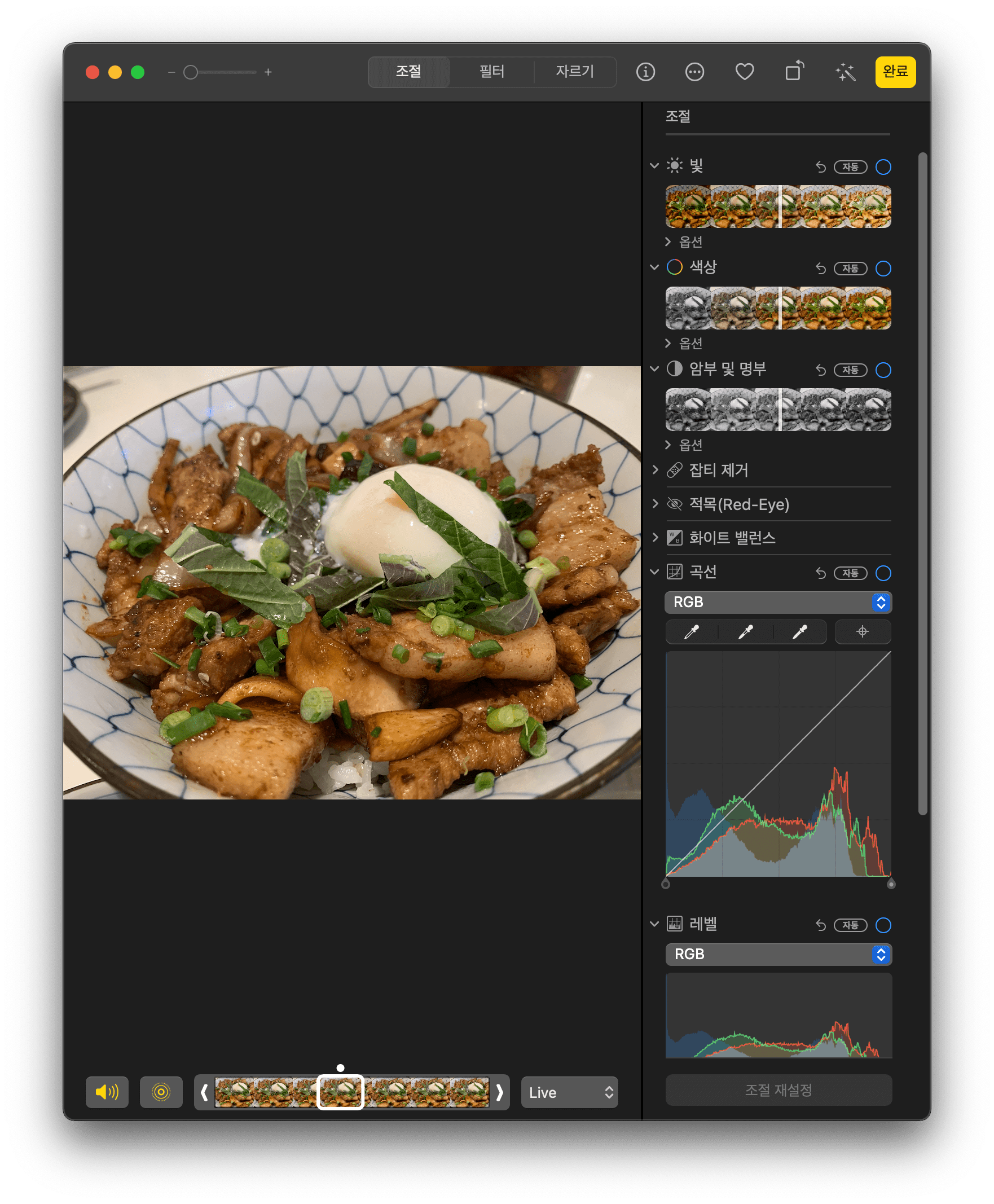994x1204 pixels.
Task: Click 자동 button for 색상
Action: [x=850, y=269]
